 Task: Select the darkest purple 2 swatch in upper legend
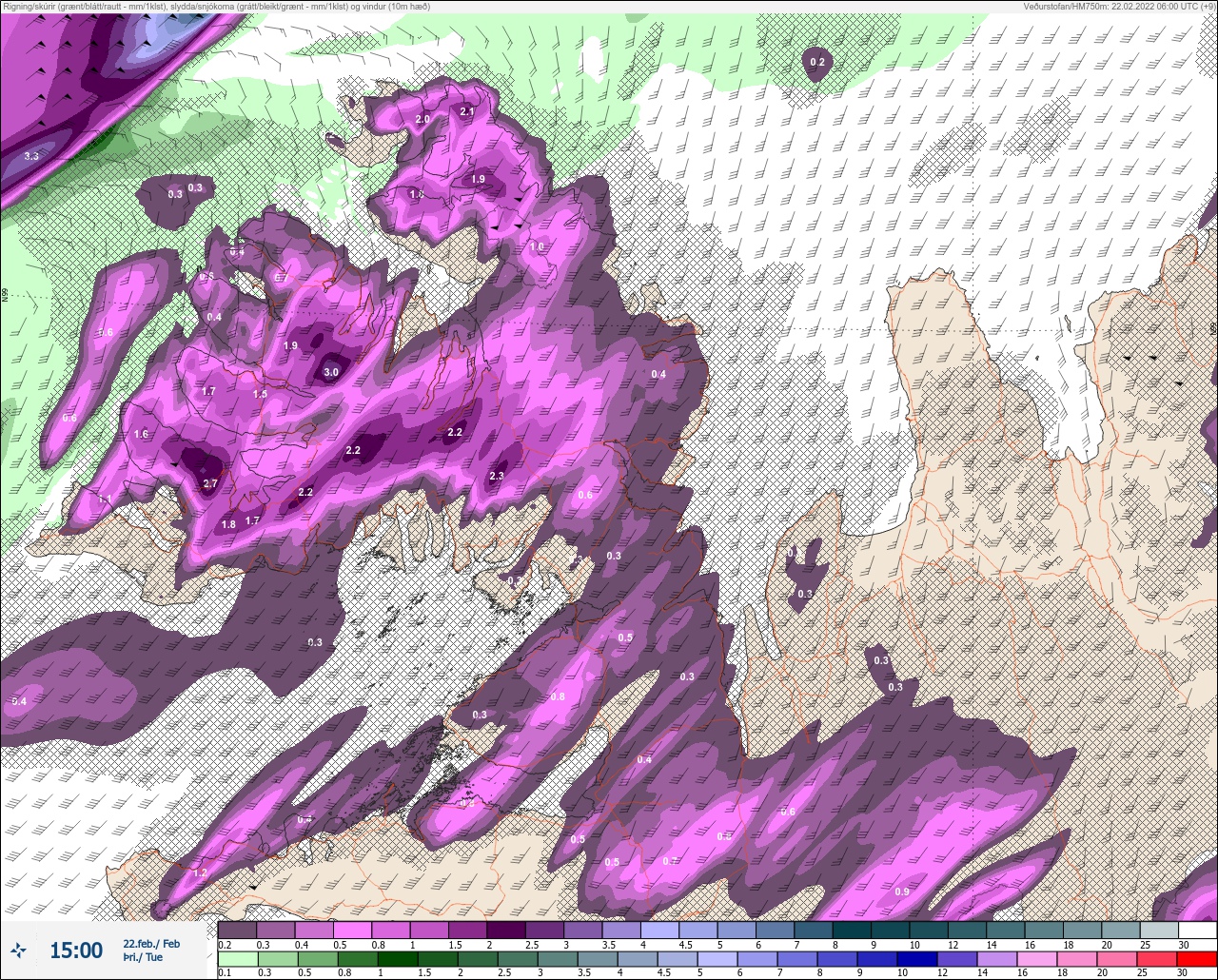coord(506,930)
